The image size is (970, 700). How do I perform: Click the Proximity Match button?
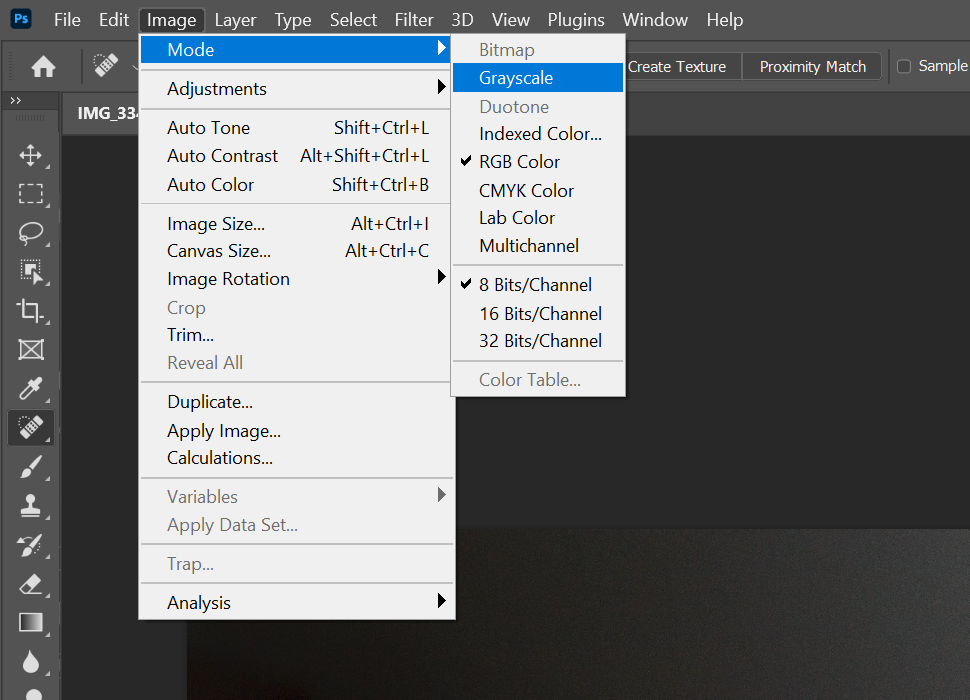(x=812, y=67)
